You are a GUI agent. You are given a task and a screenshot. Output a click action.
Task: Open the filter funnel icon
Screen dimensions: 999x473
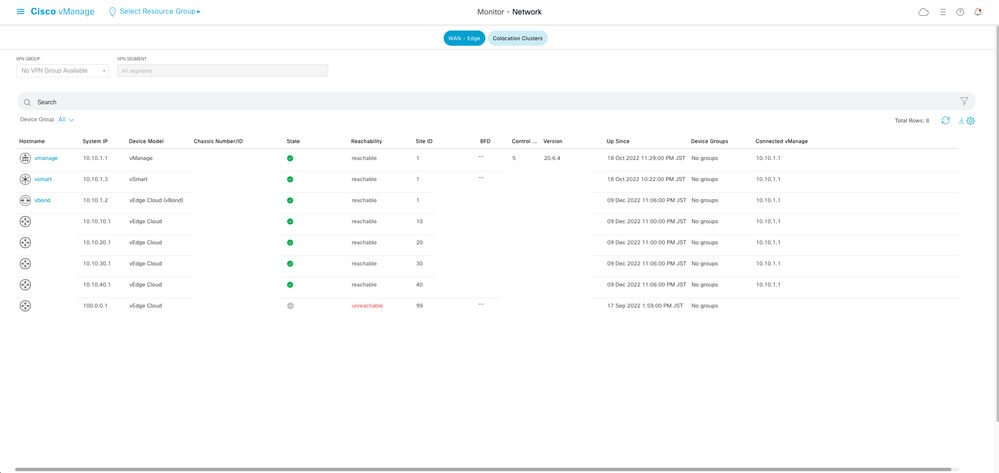(964, 101)
